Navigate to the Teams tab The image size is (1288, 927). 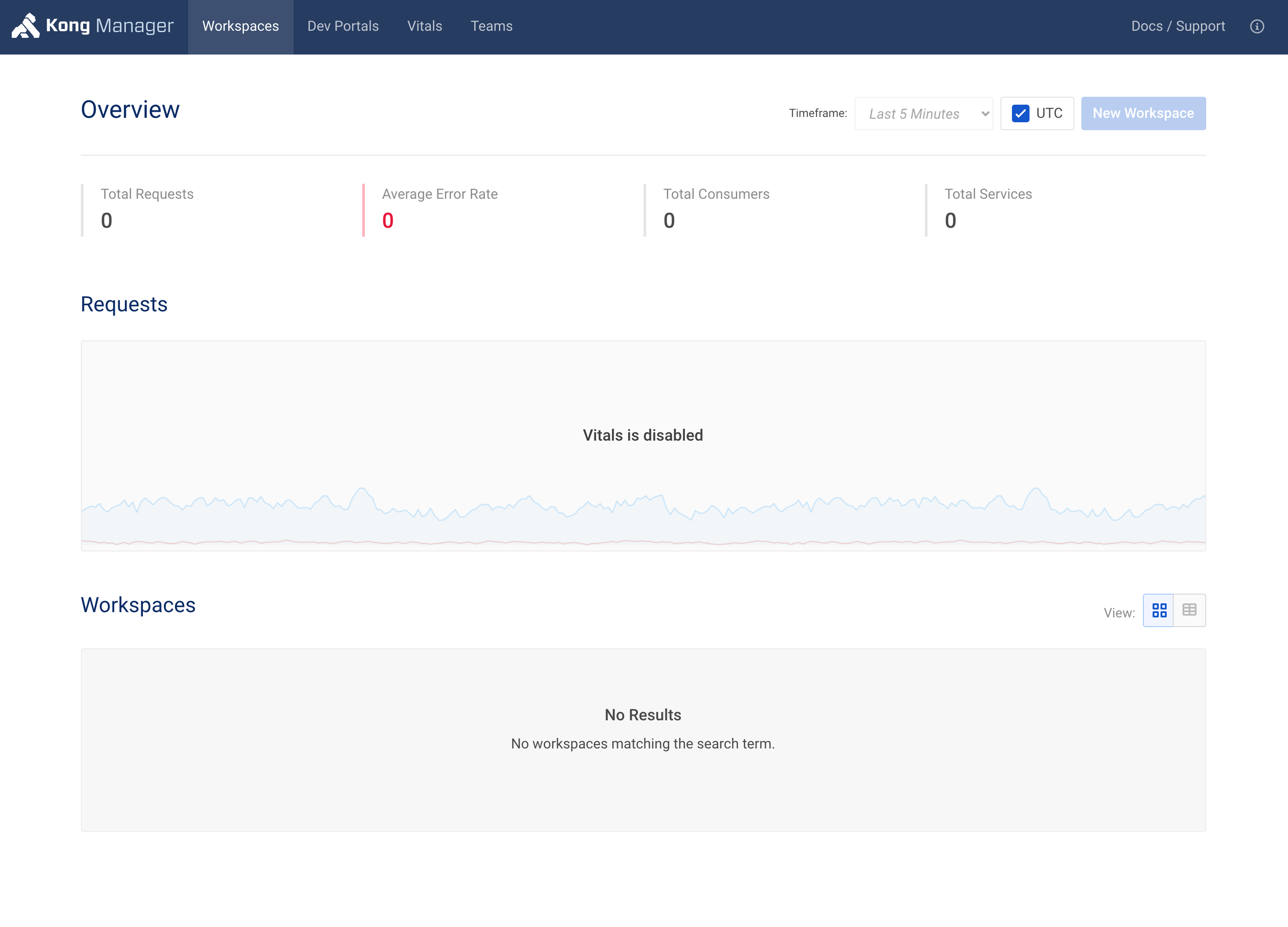[491, 27]
